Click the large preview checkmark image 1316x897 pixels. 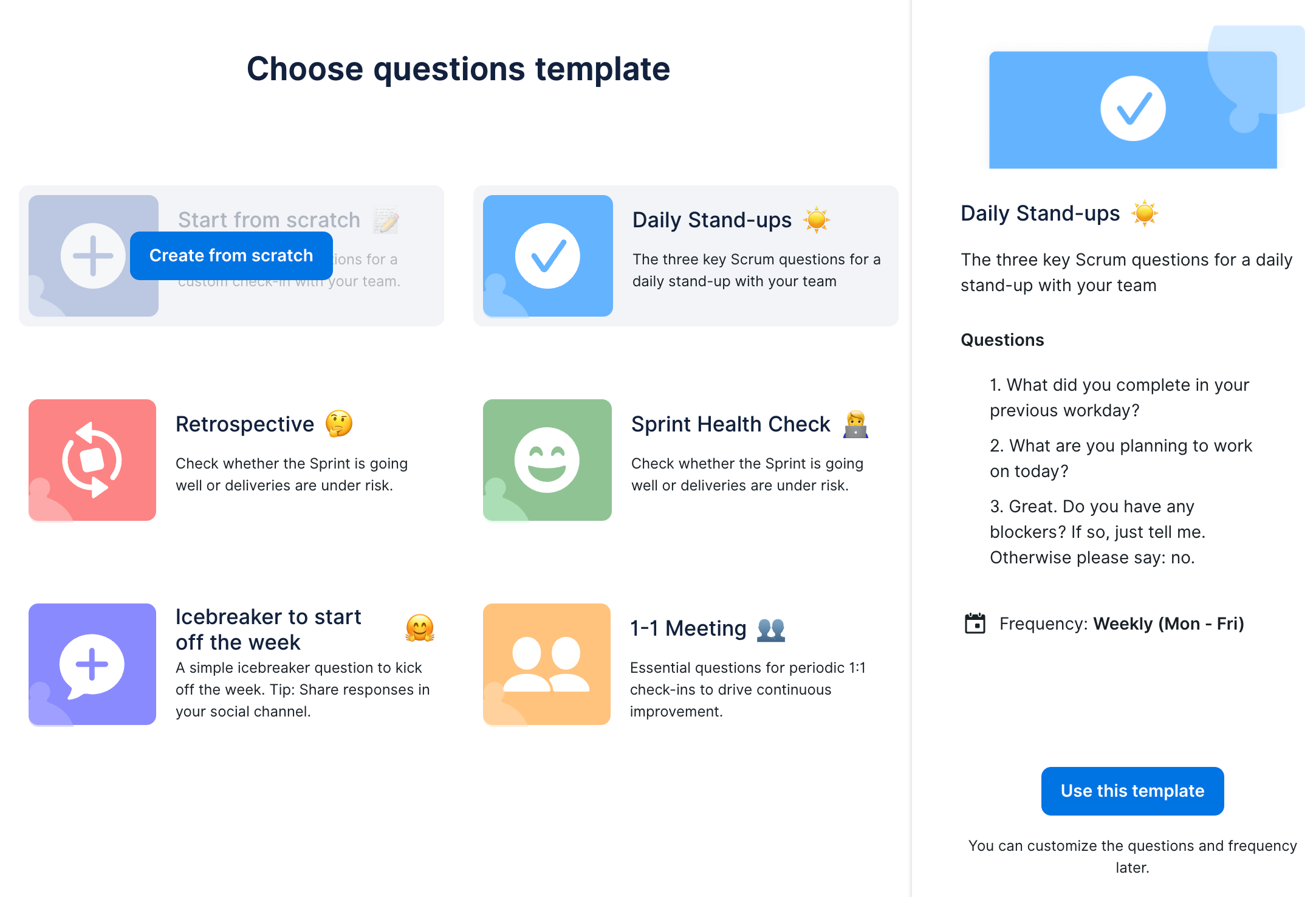[1133, 109]
